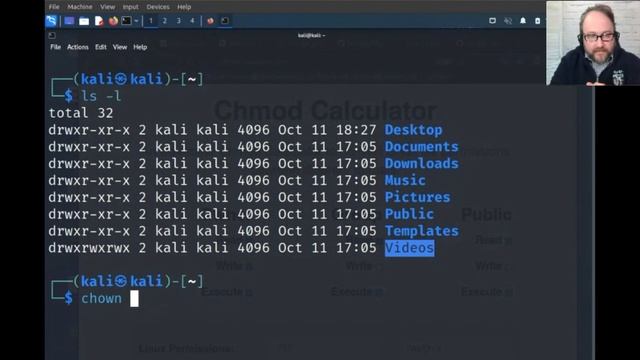Open the VirtualBox View menu
Viewport: 640px width, 360px height.
click(107, 7)
